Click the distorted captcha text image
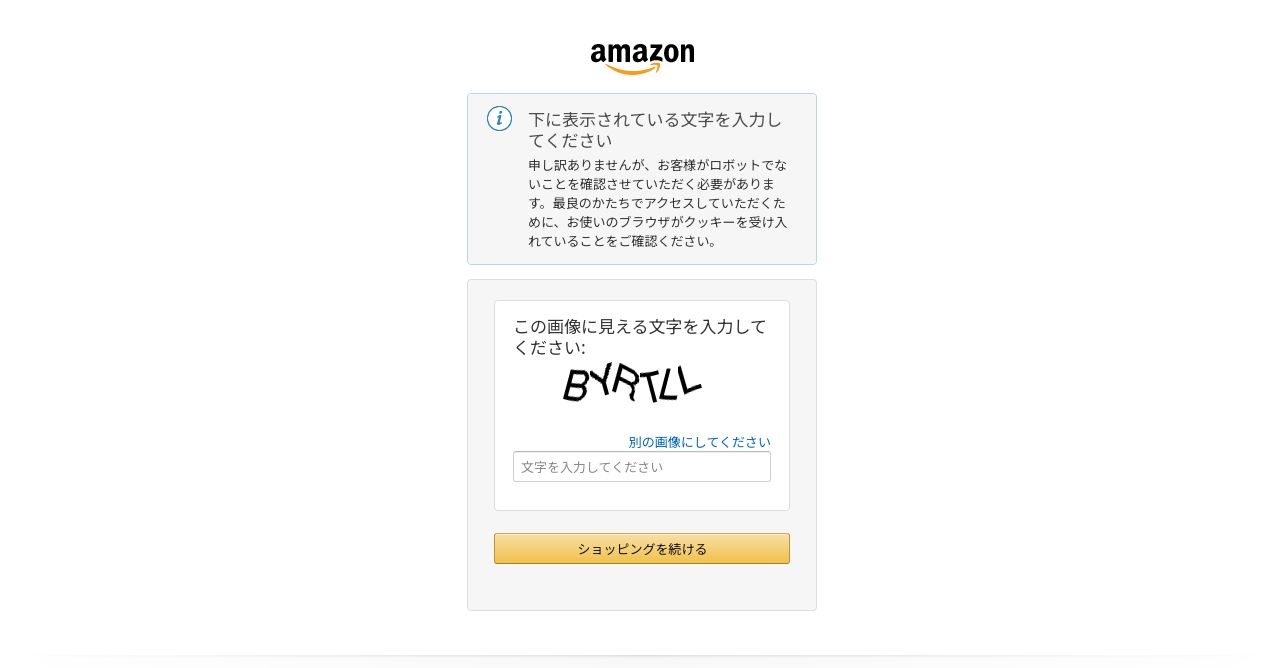 (632, 384)
